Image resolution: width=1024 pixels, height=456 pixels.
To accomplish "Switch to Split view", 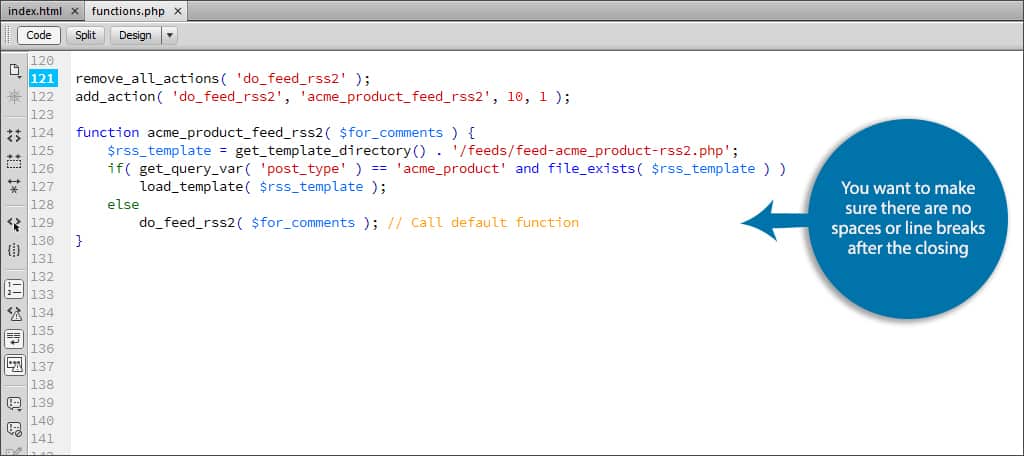I will tap(86, 35).
